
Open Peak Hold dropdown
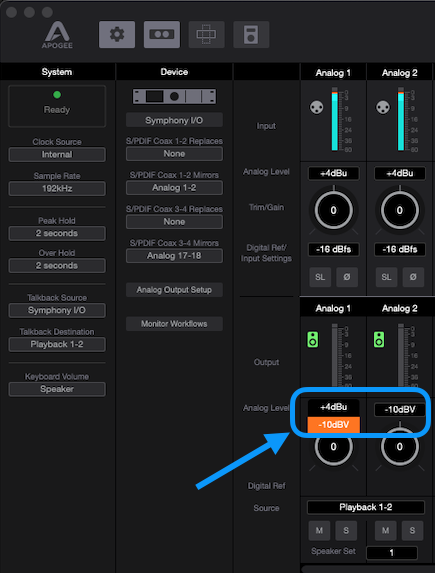57,234
